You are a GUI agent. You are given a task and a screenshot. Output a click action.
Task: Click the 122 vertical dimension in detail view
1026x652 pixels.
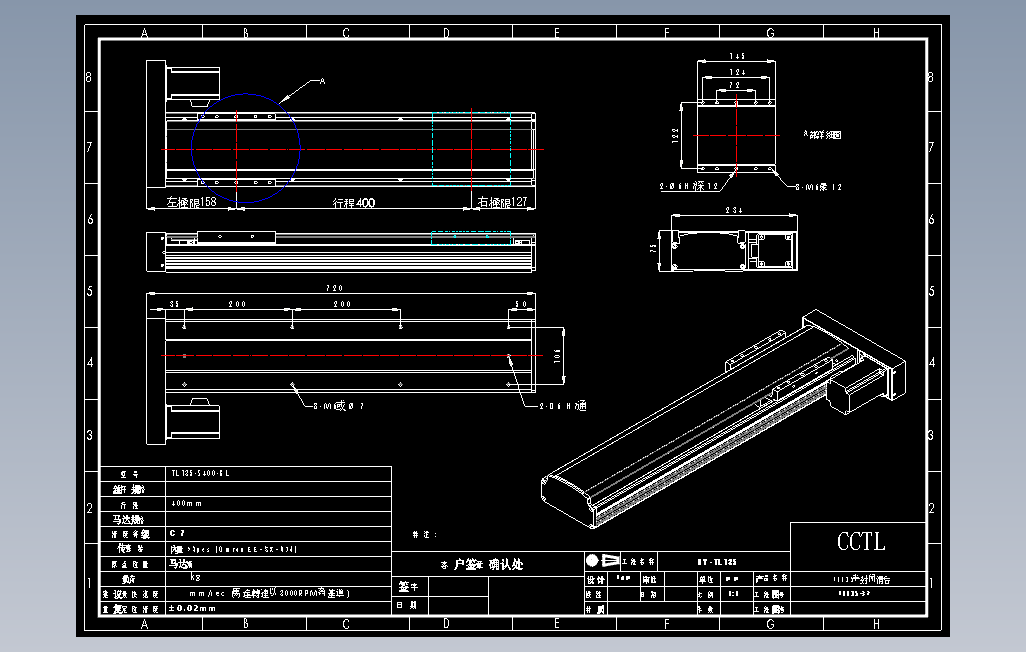pos(675,136)
